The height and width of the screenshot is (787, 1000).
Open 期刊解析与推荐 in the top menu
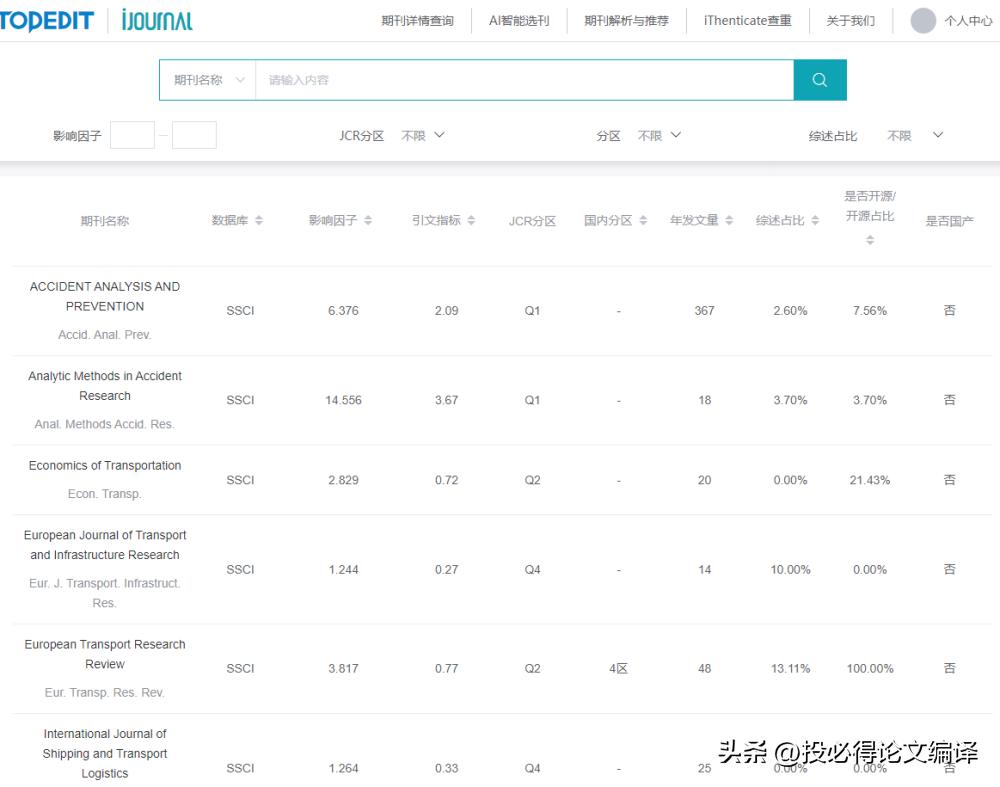627,19
